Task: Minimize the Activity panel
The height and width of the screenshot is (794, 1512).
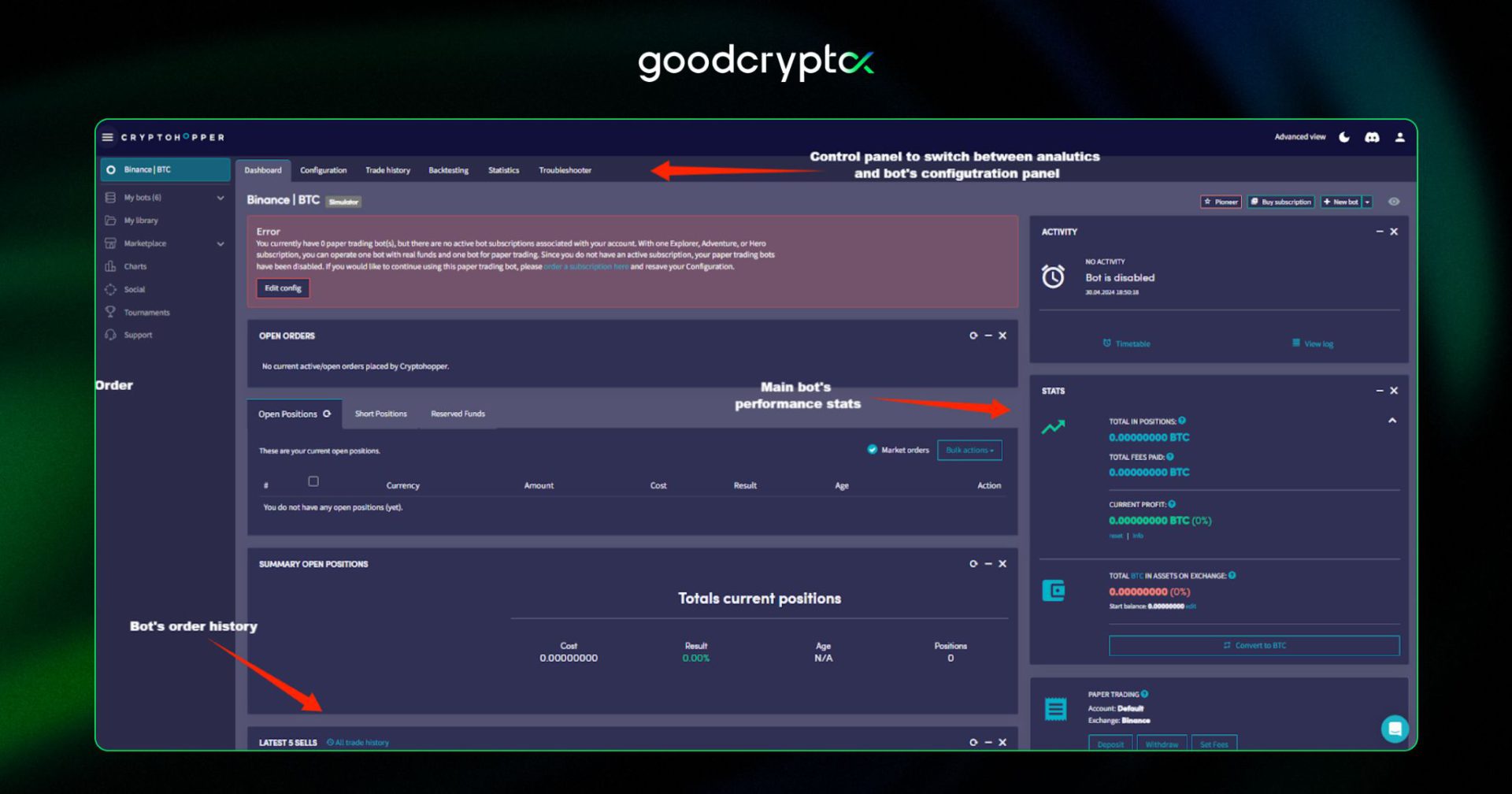Action: (1380, 232)
